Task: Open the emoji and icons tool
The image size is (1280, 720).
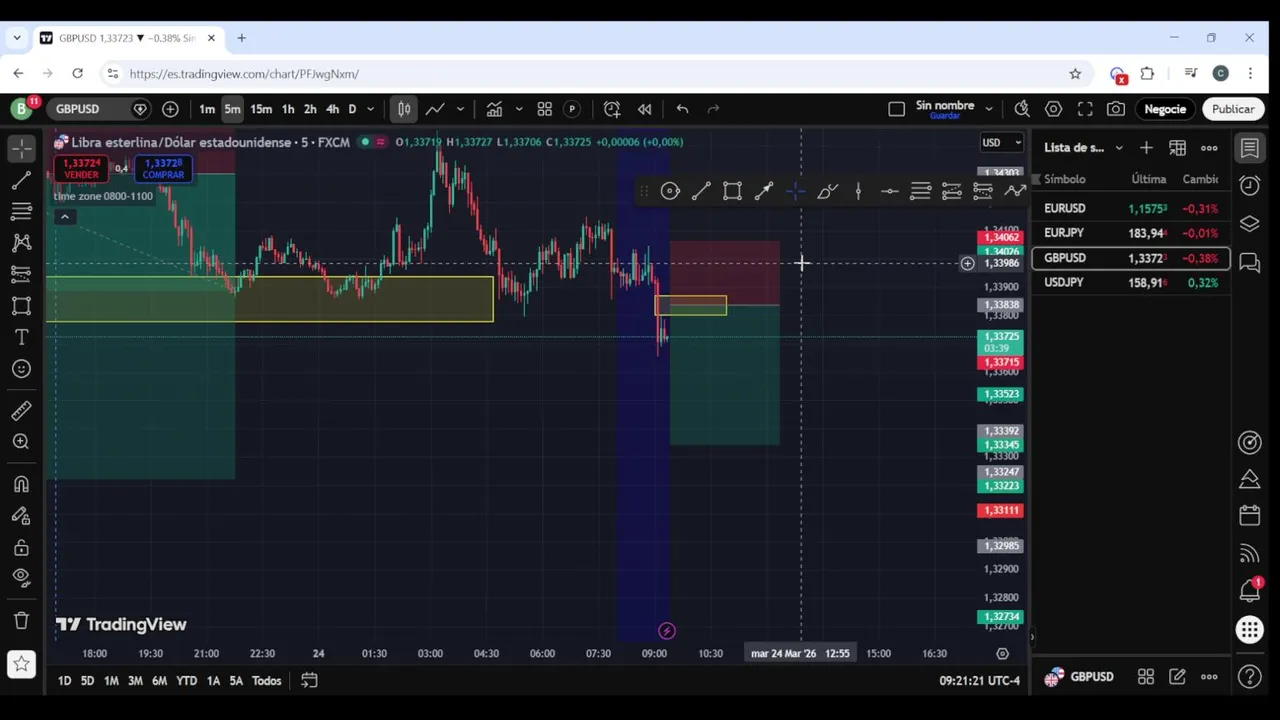Action: click(x=21, y=369)
